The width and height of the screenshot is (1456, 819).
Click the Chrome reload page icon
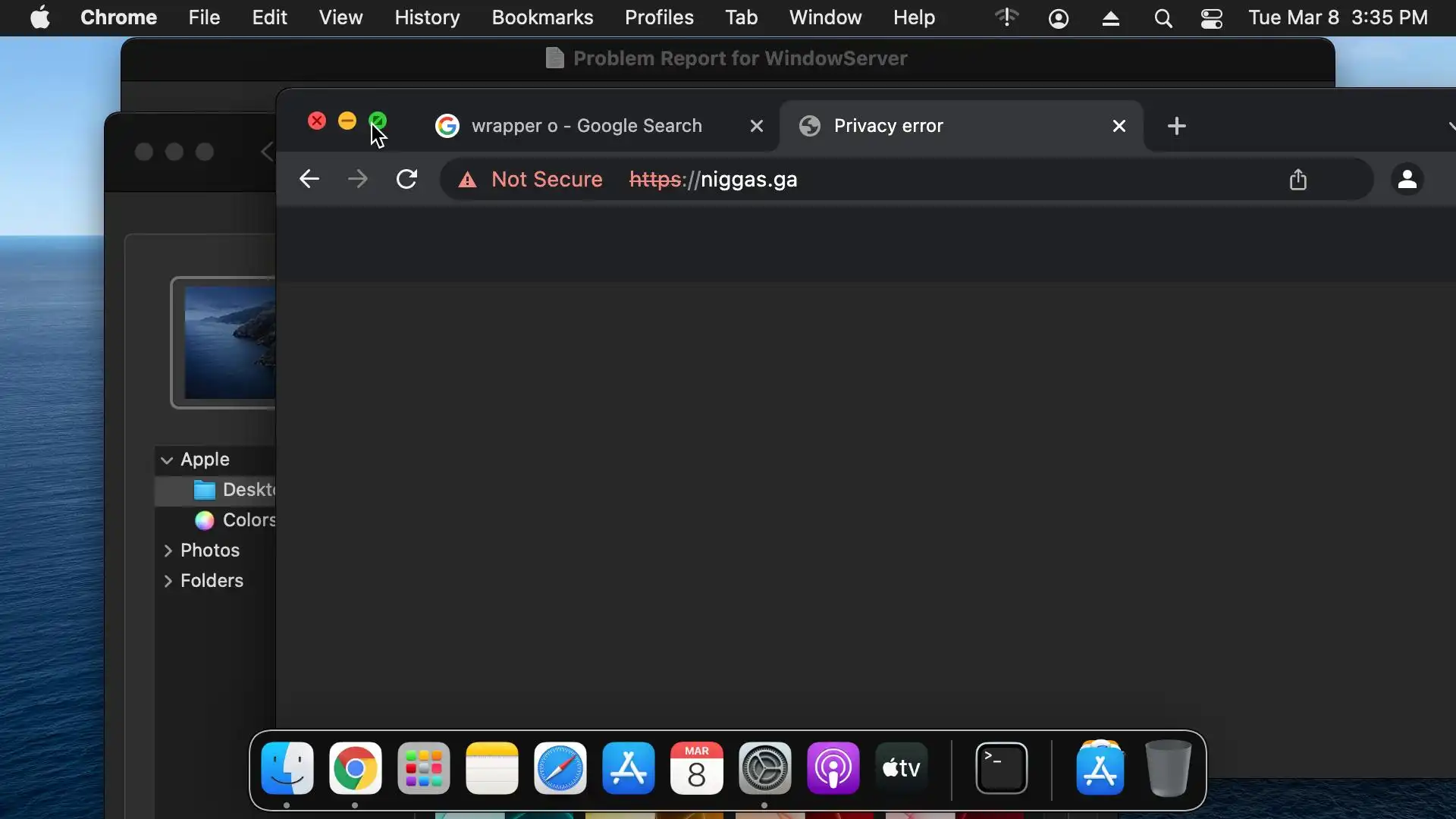[406, 180]
